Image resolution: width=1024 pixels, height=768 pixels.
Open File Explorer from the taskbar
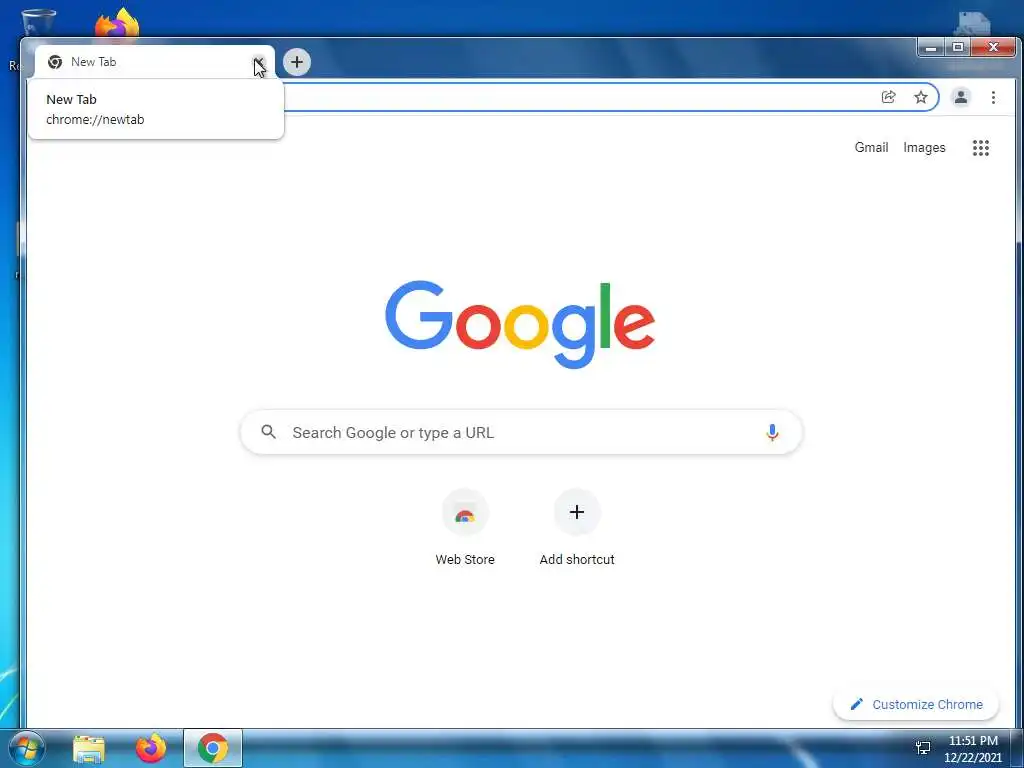[89, 748]
